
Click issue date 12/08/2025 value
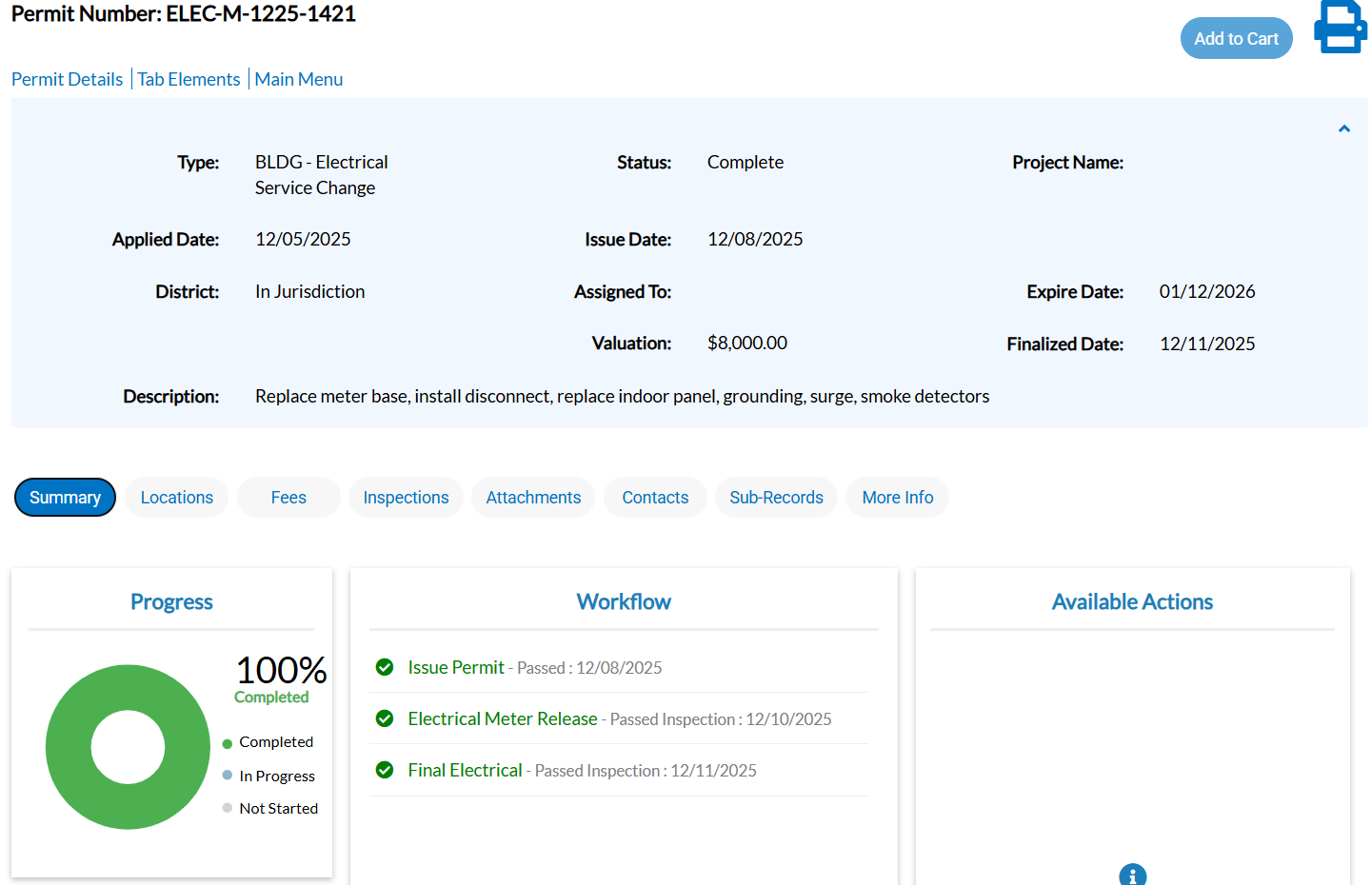coord(755,239)
